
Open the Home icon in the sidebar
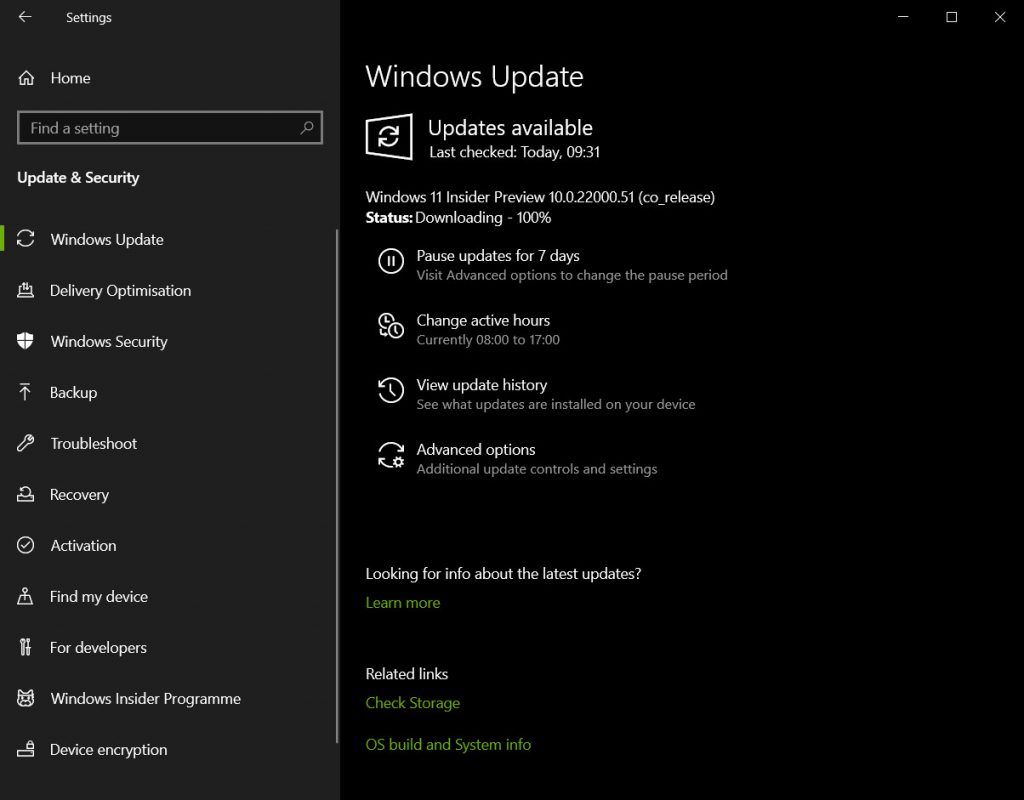point(26,78)
